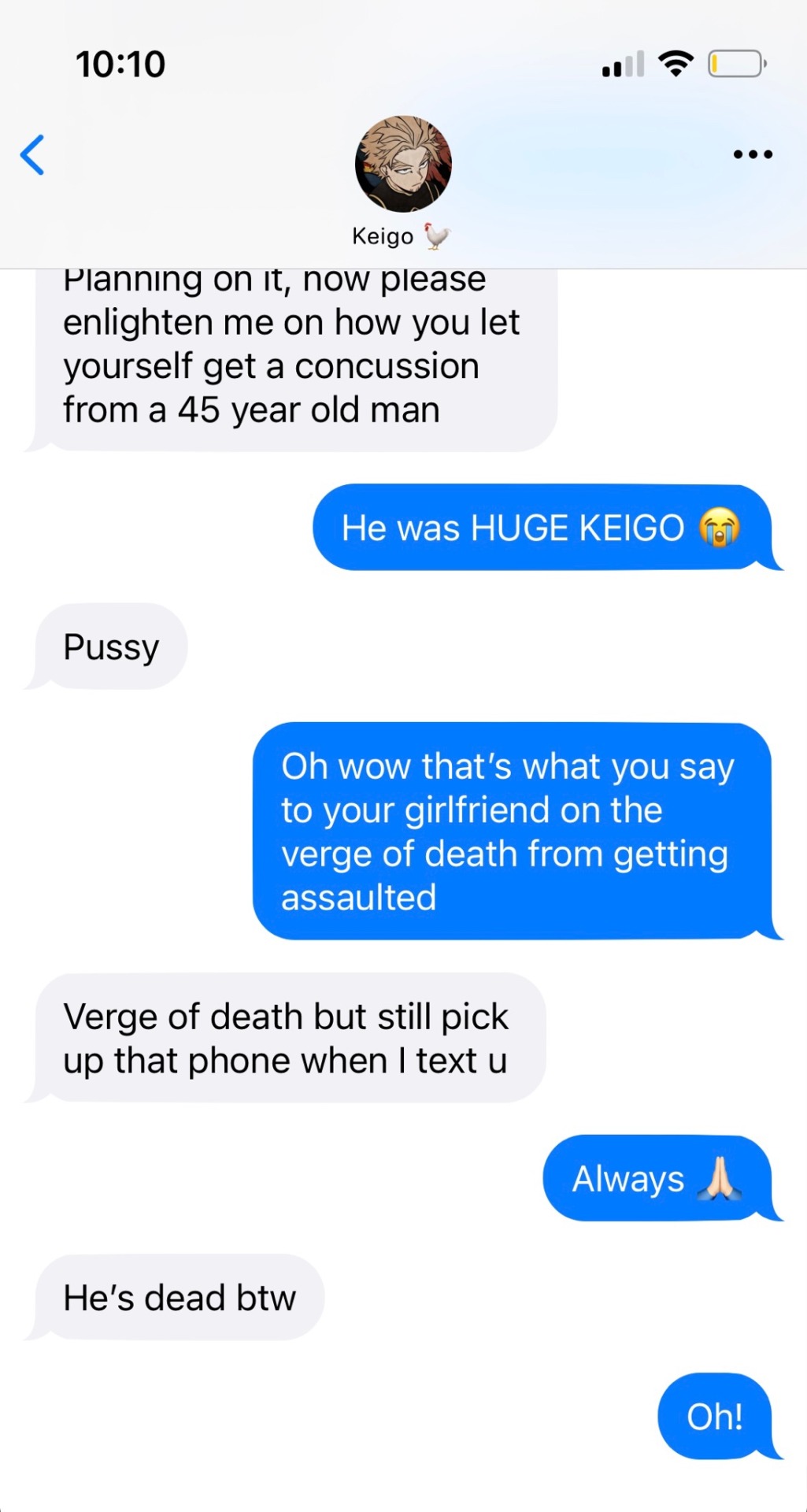Tap Keigo's profile avatar picture

click(403, 164)
